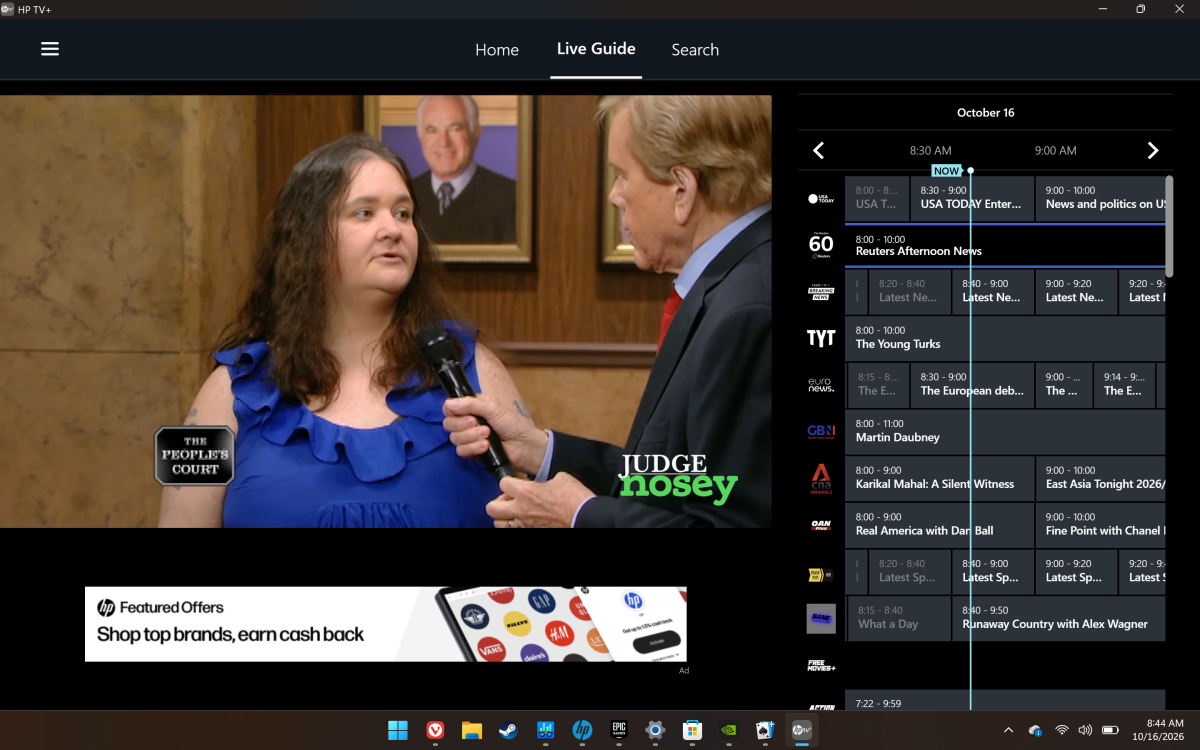The image size is (1200, 750).
Task: Select the past What a Day 8:15 - 8:40 program
Action: [898, 617]
